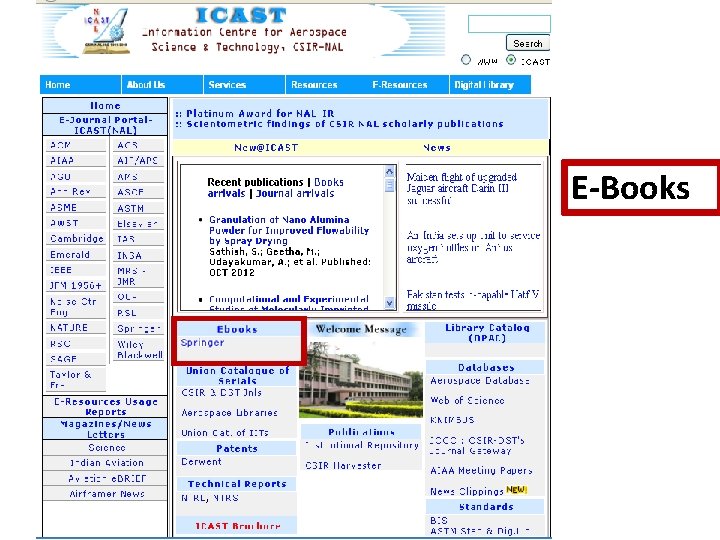Open Maiden flight of Jaguar aircraft news
The height and width of the screenshot is (540, 720).
coord(461,189)
